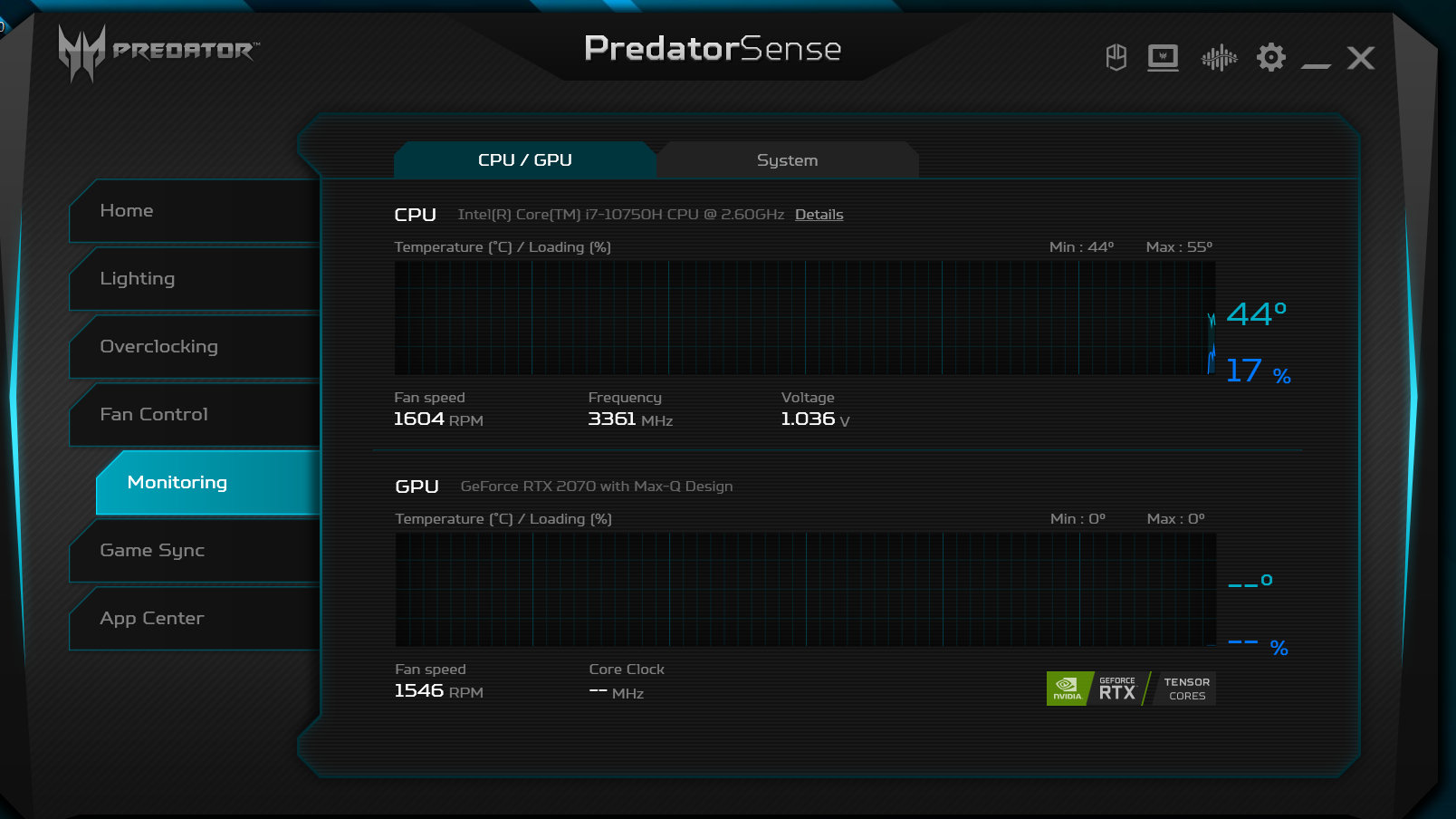
Task: Click the GeForce RTX 2070 Max-Q name
Action: 597,487
